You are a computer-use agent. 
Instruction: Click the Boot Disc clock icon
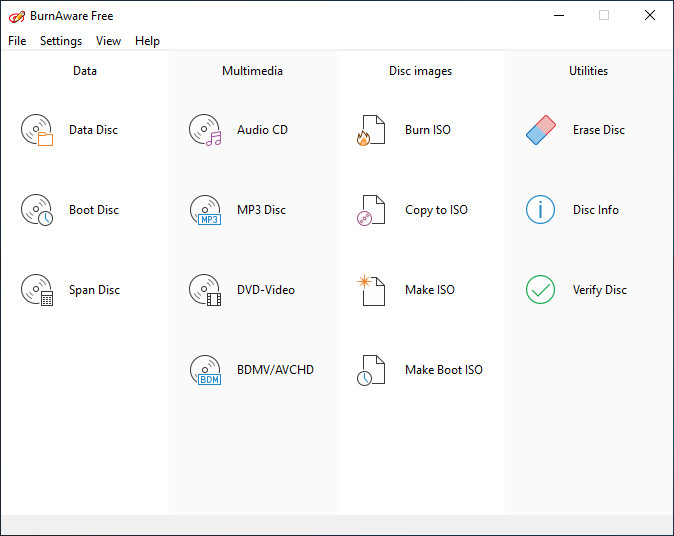coord(37,210)
